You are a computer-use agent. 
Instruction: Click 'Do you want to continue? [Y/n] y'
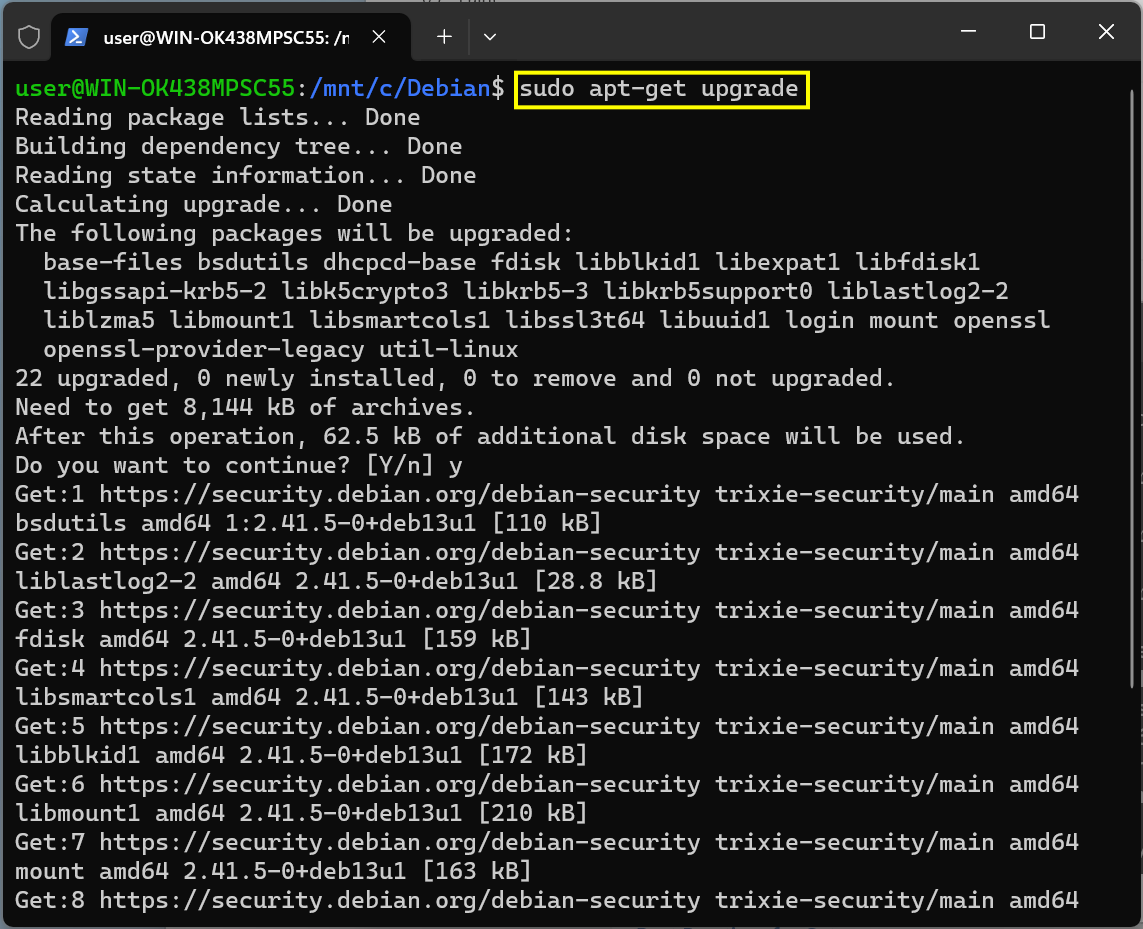pos(238,466)
